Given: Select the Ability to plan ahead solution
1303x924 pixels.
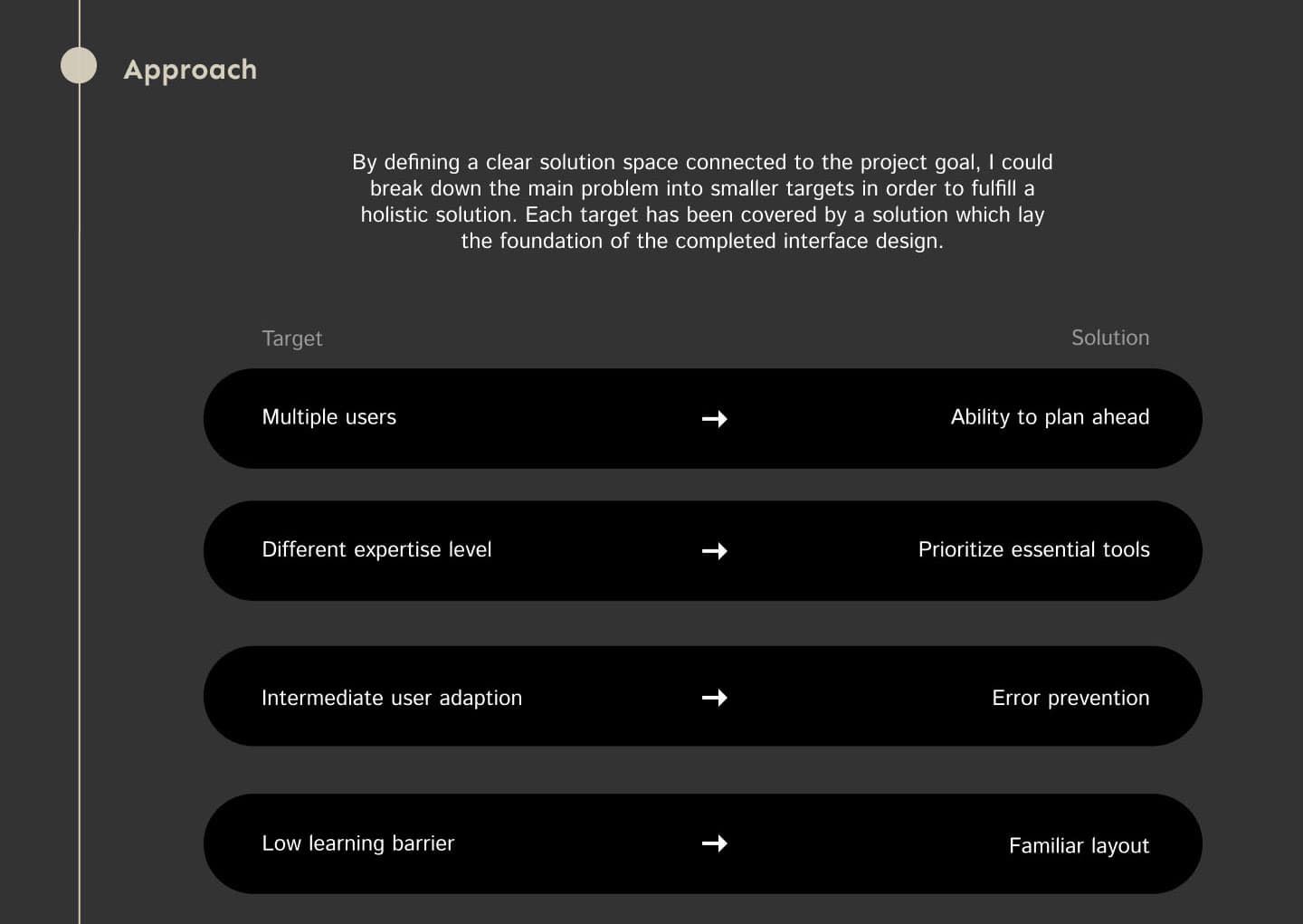Looking at the screenshot, I should pyautogui.click(x=1050, y=417).
